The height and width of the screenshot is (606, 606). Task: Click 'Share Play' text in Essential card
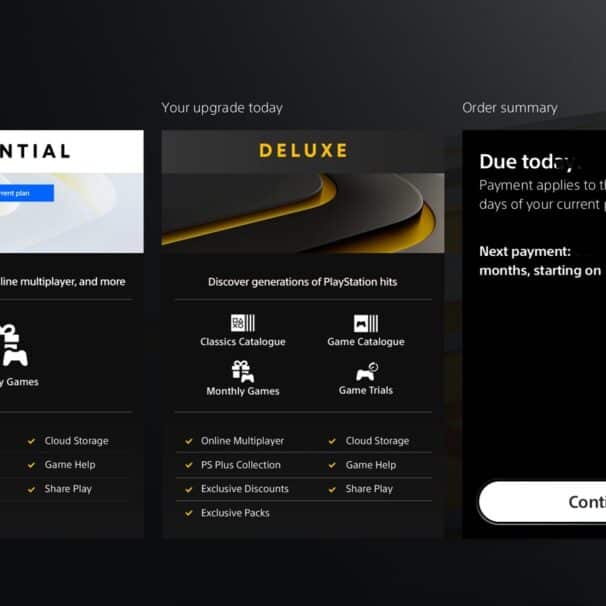(x=68, y=489)
